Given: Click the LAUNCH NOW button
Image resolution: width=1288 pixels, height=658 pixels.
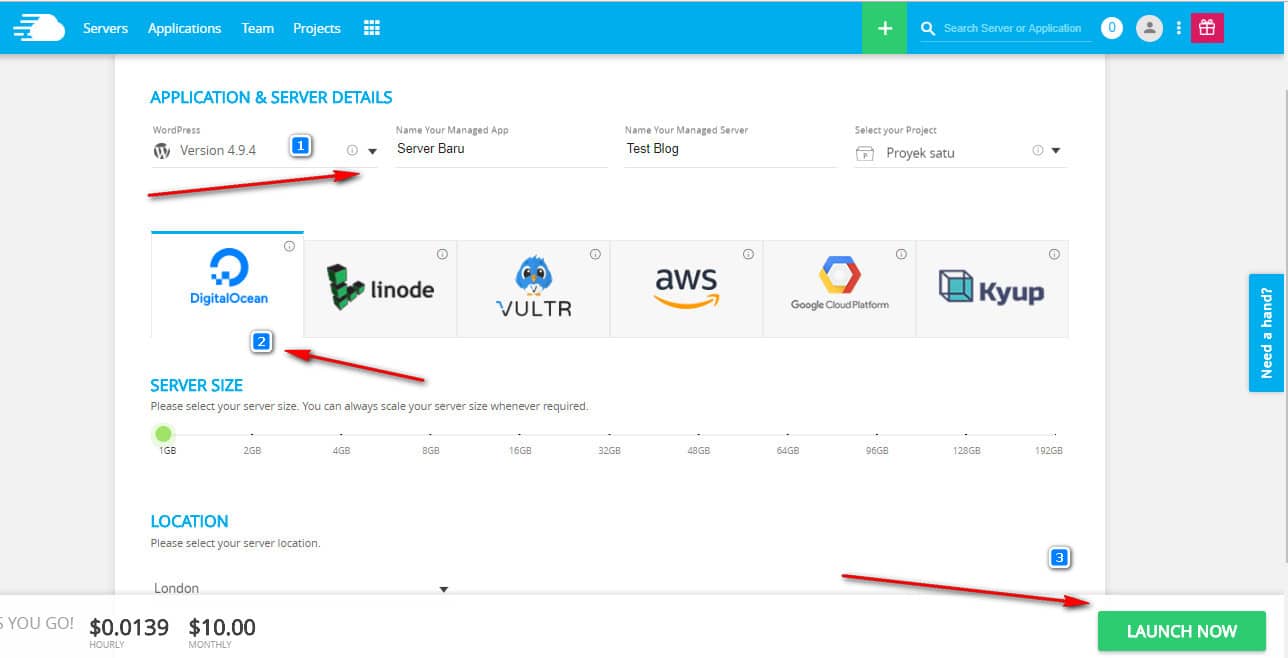Looking at the screenshot, I should [1182, 631].
